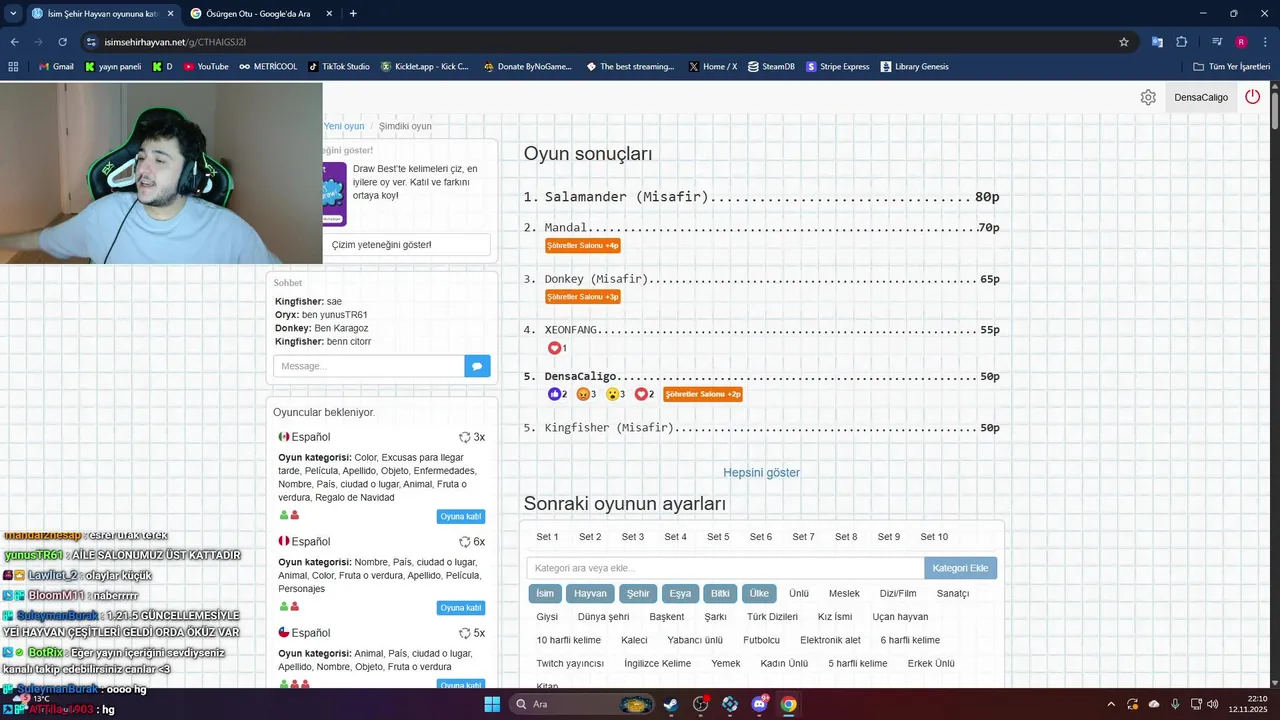The height and width of the screenshot is (720, 1280).
Task: Show hidden system tray icons chevron
Action: click(1110, 704)
